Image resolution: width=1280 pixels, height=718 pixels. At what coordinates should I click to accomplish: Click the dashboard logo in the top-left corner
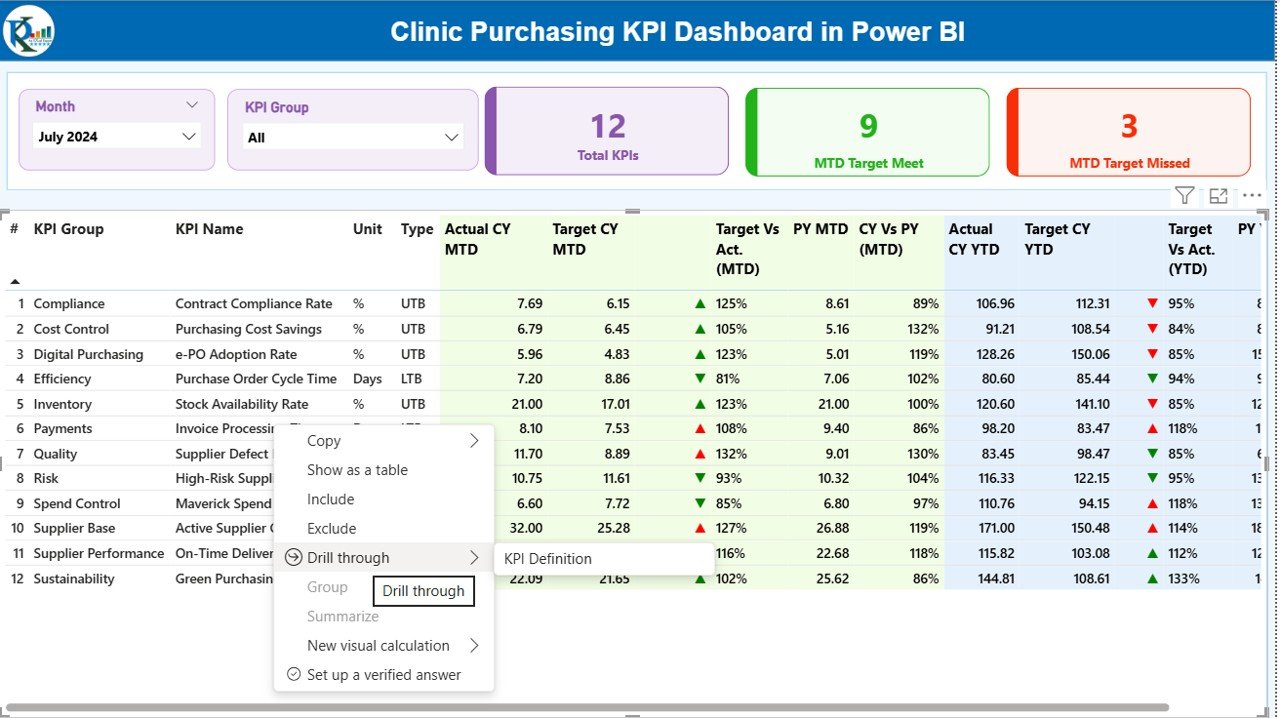click(x=29, y=31)
